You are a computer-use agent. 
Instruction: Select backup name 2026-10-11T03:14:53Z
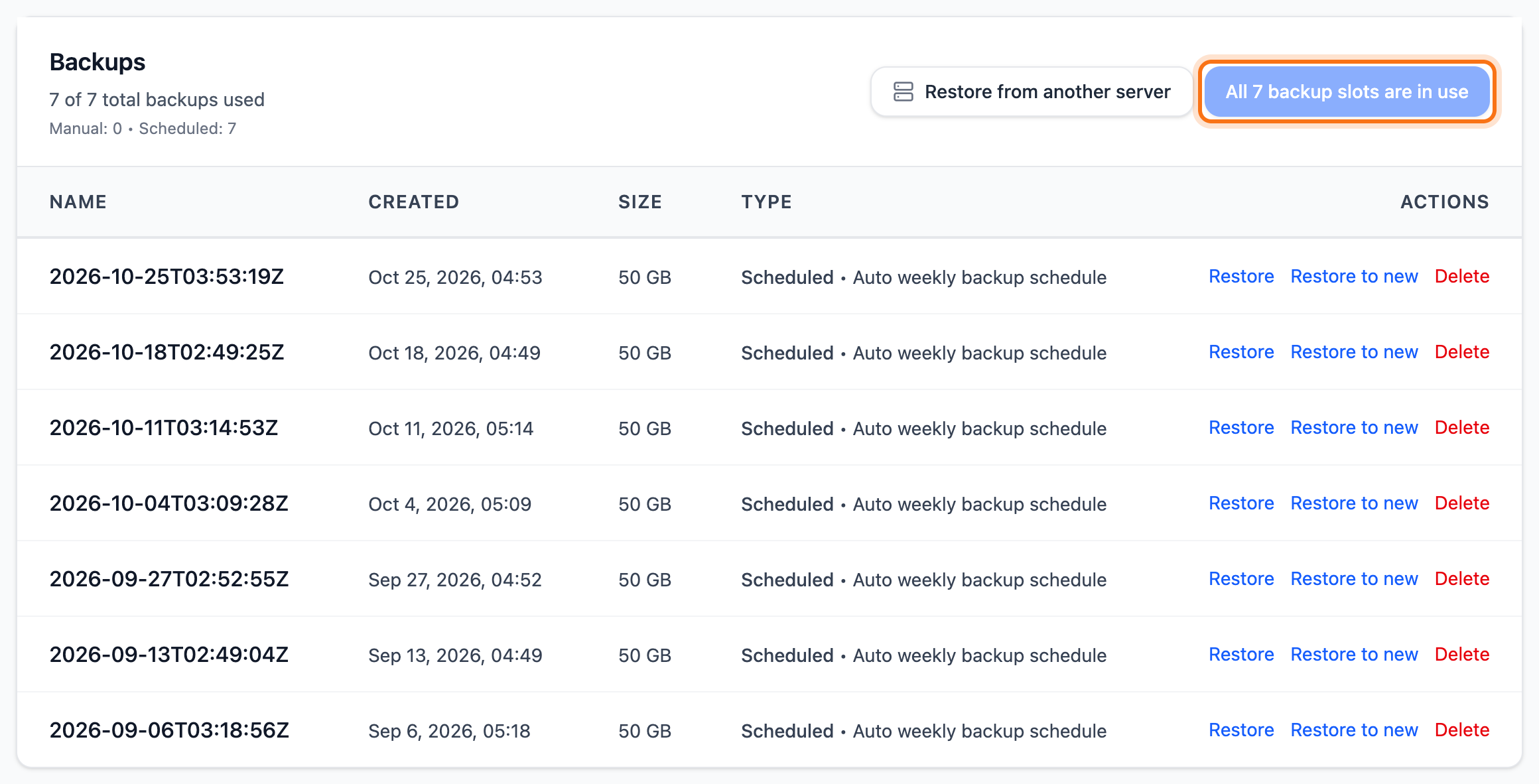point(164,428)
